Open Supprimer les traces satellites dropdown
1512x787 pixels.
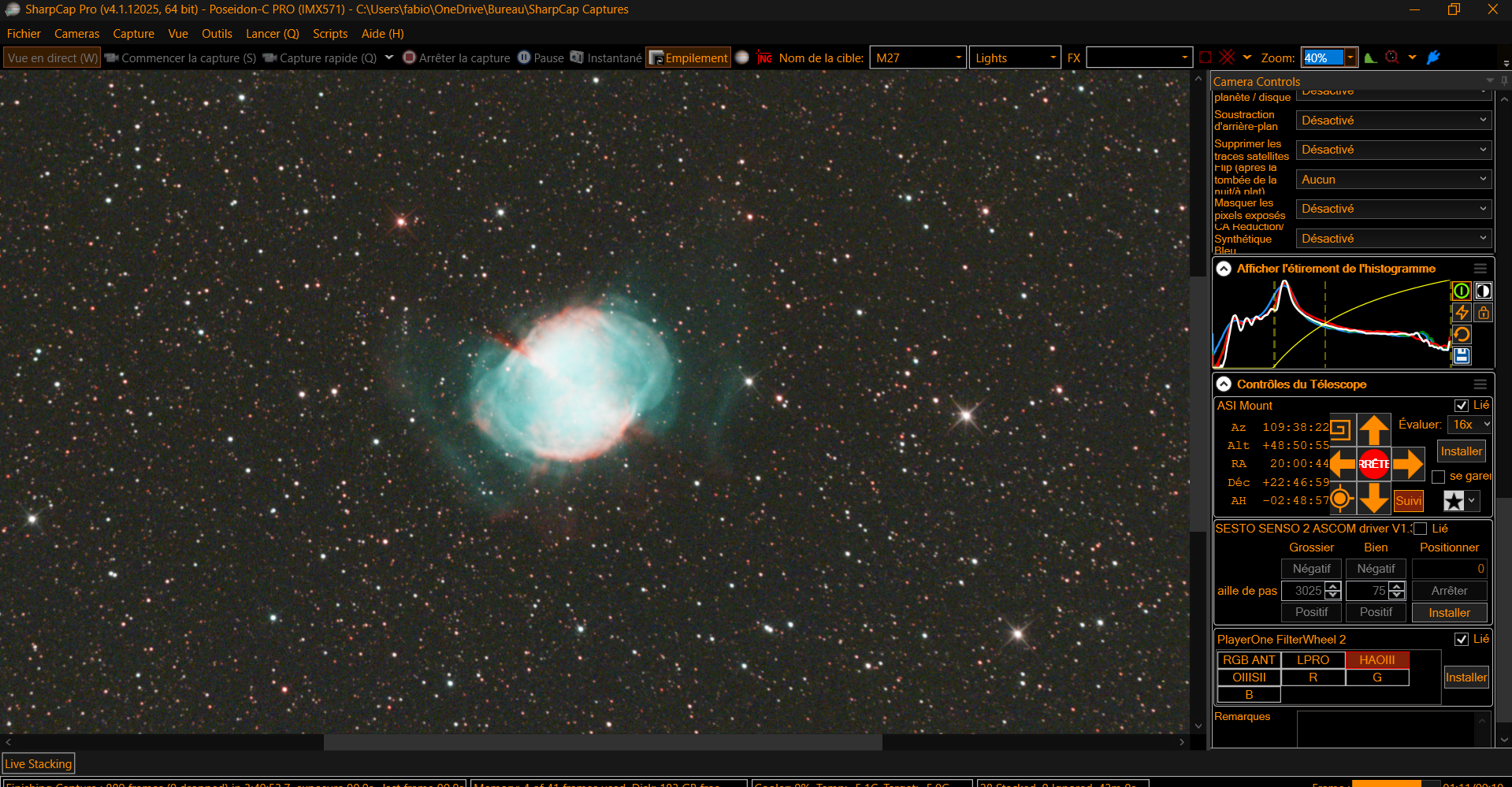point(1393,150)
